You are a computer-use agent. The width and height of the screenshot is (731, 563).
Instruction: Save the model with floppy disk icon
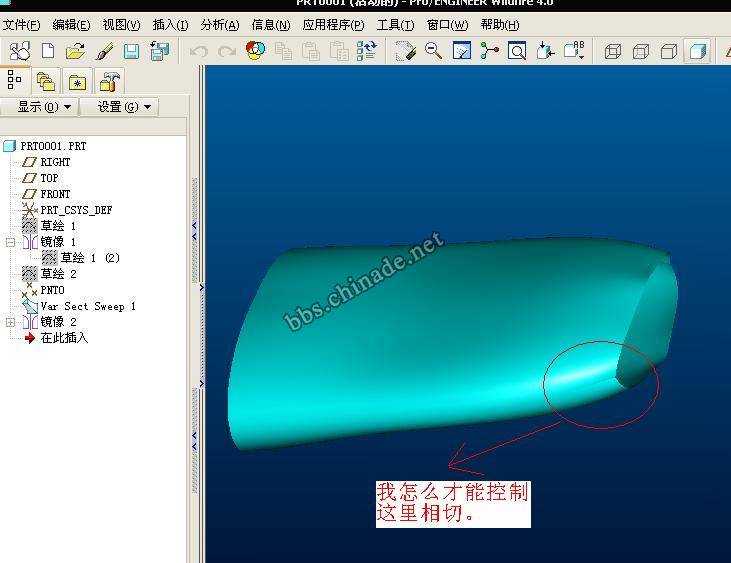[131, 51]
